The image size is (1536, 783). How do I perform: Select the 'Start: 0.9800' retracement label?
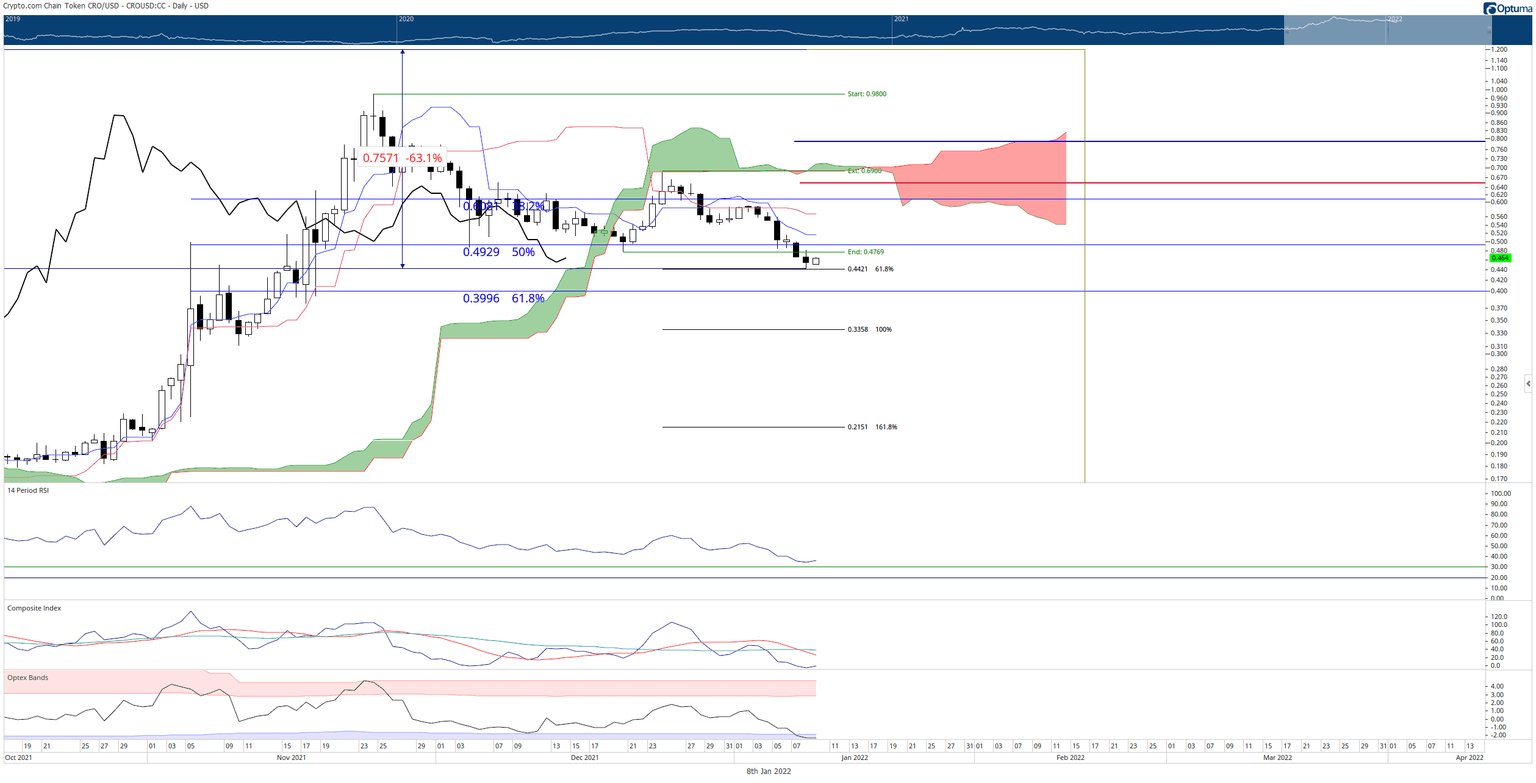tap(866, 94)
